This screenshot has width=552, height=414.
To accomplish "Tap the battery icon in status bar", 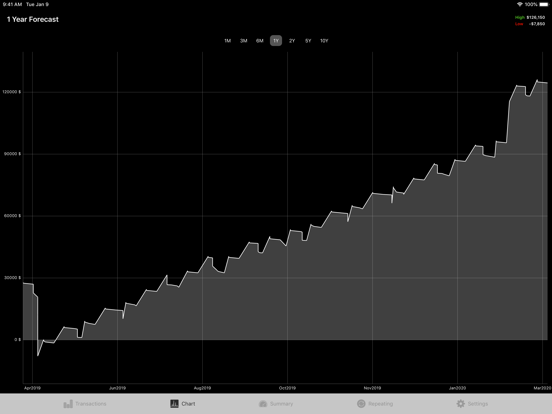I will (x=544, y=5).
